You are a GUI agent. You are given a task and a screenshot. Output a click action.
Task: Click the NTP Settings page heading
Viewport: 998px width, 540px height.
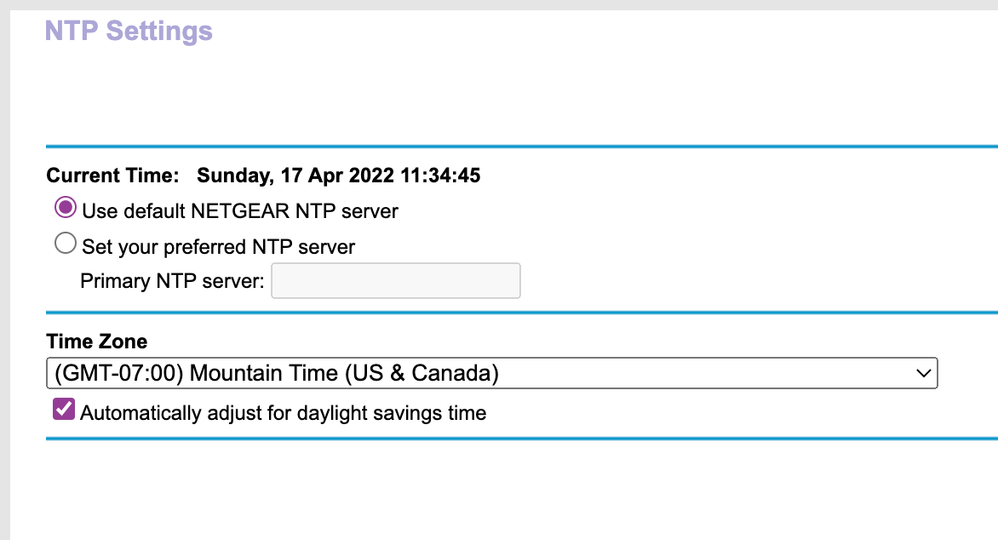click(129, 30)
